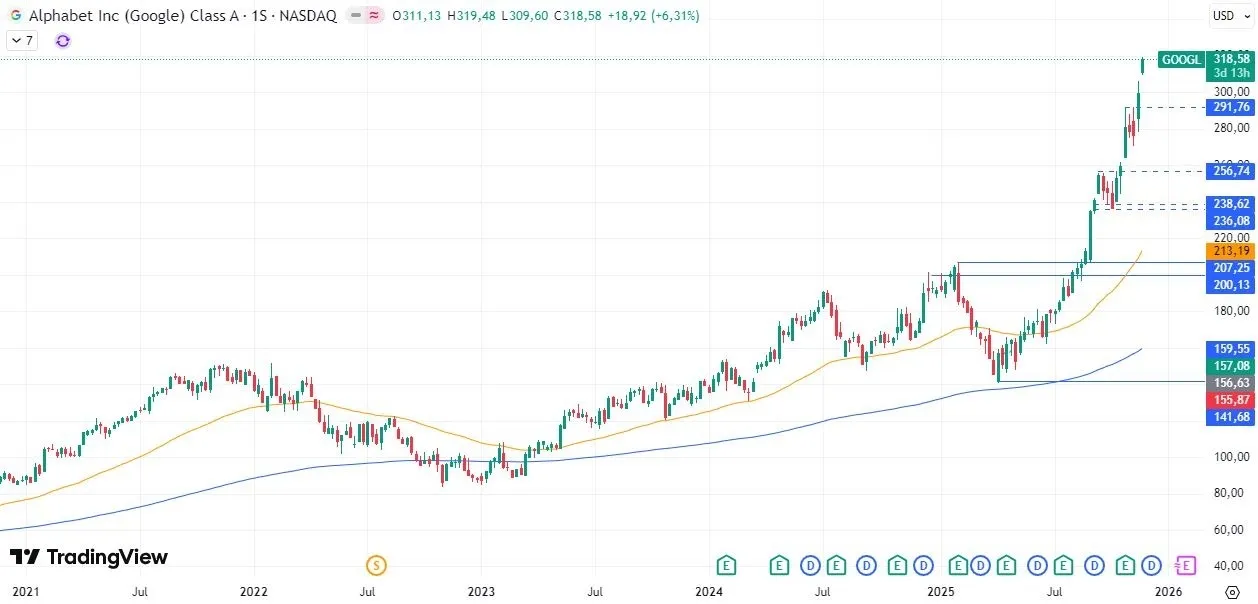The width and height of the screenshot is (1258, 604).
Task: Toggle the gray minus market status indicator
Action: click(x=355, y=15)
